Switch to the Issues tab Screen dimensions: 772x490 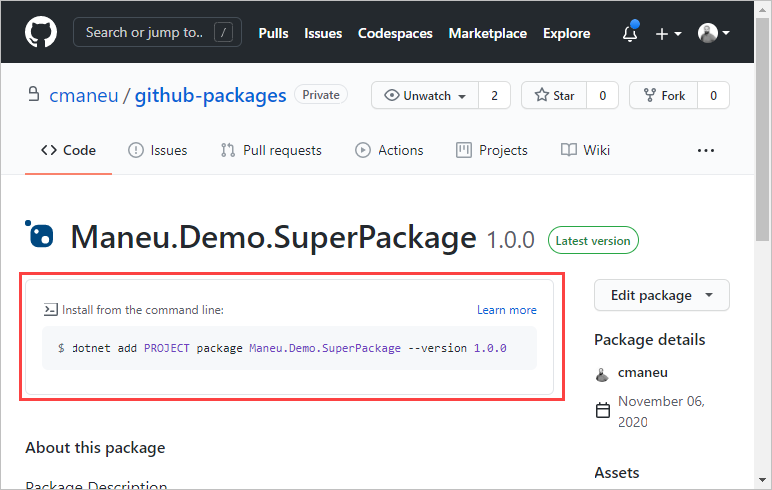tap(158, 150)
